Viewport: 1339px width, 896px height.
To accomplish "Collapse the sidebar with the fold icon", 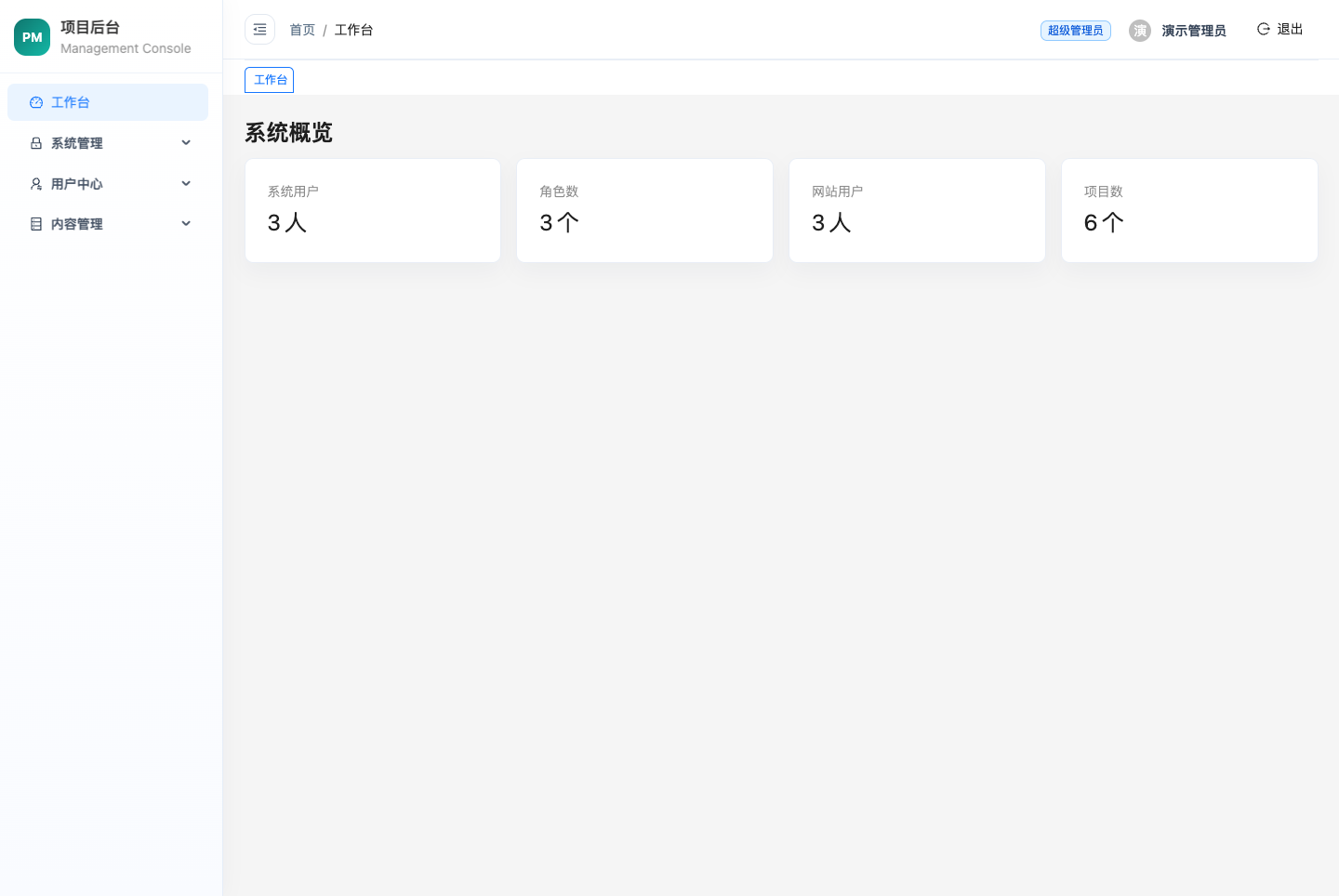I will [259, 30].
